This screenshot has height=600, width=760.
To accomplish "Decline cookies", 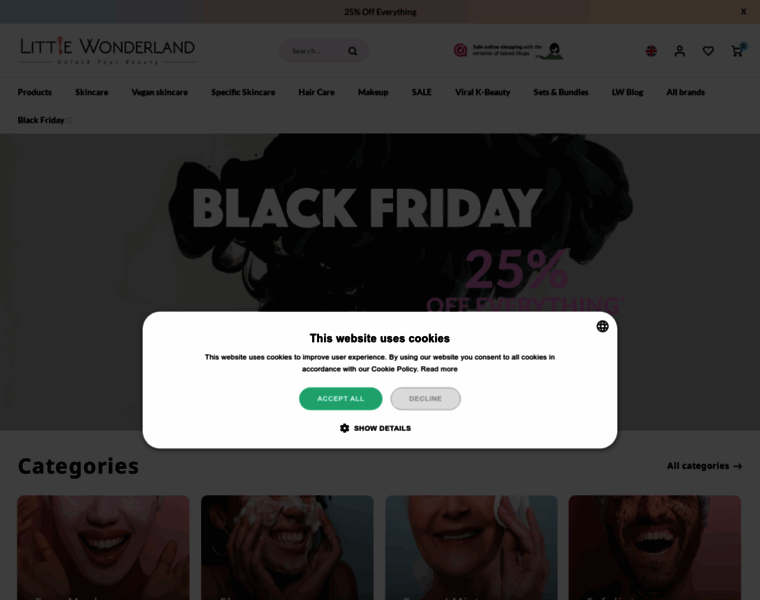I will point(425,398).
